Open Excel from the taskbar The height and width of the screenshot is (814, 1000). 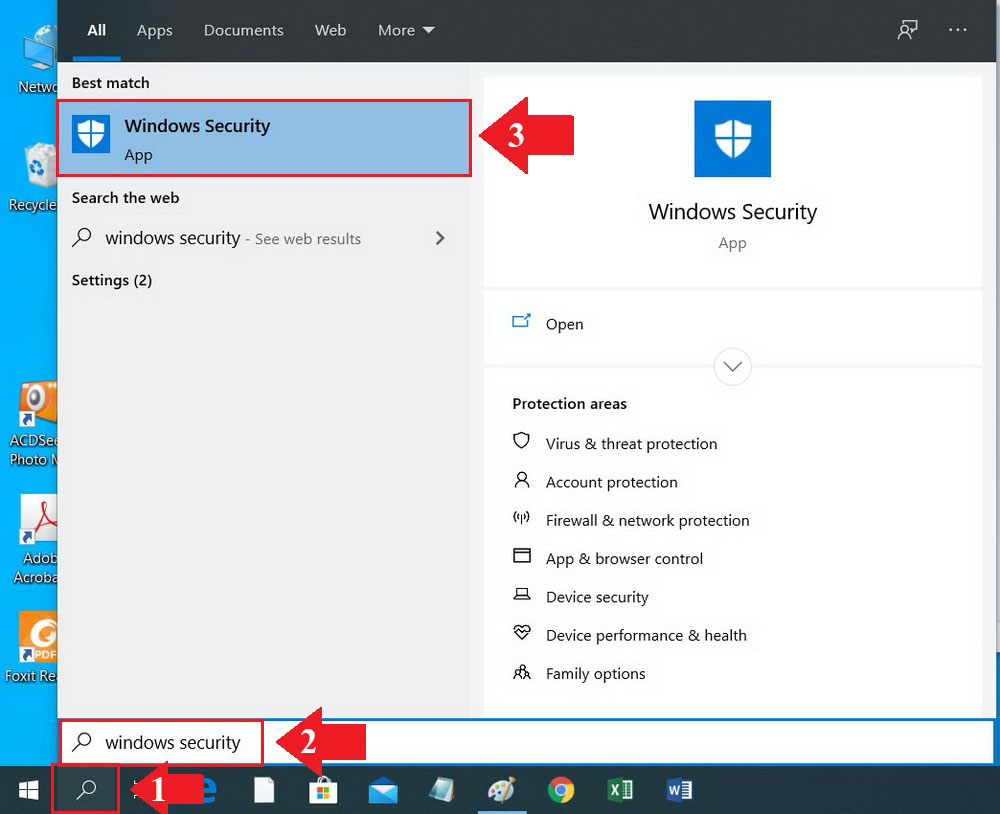coord(620,790)
